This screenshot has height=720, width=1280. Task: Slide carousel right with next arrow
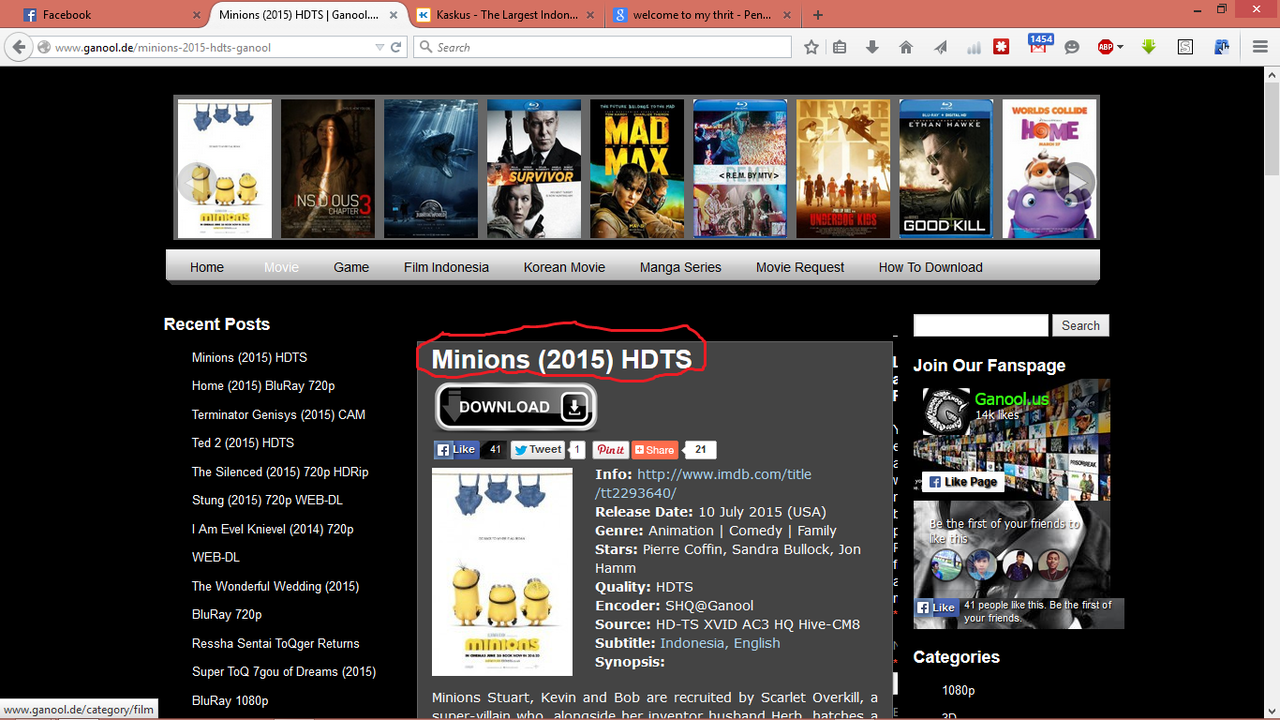pos(1077,182)
